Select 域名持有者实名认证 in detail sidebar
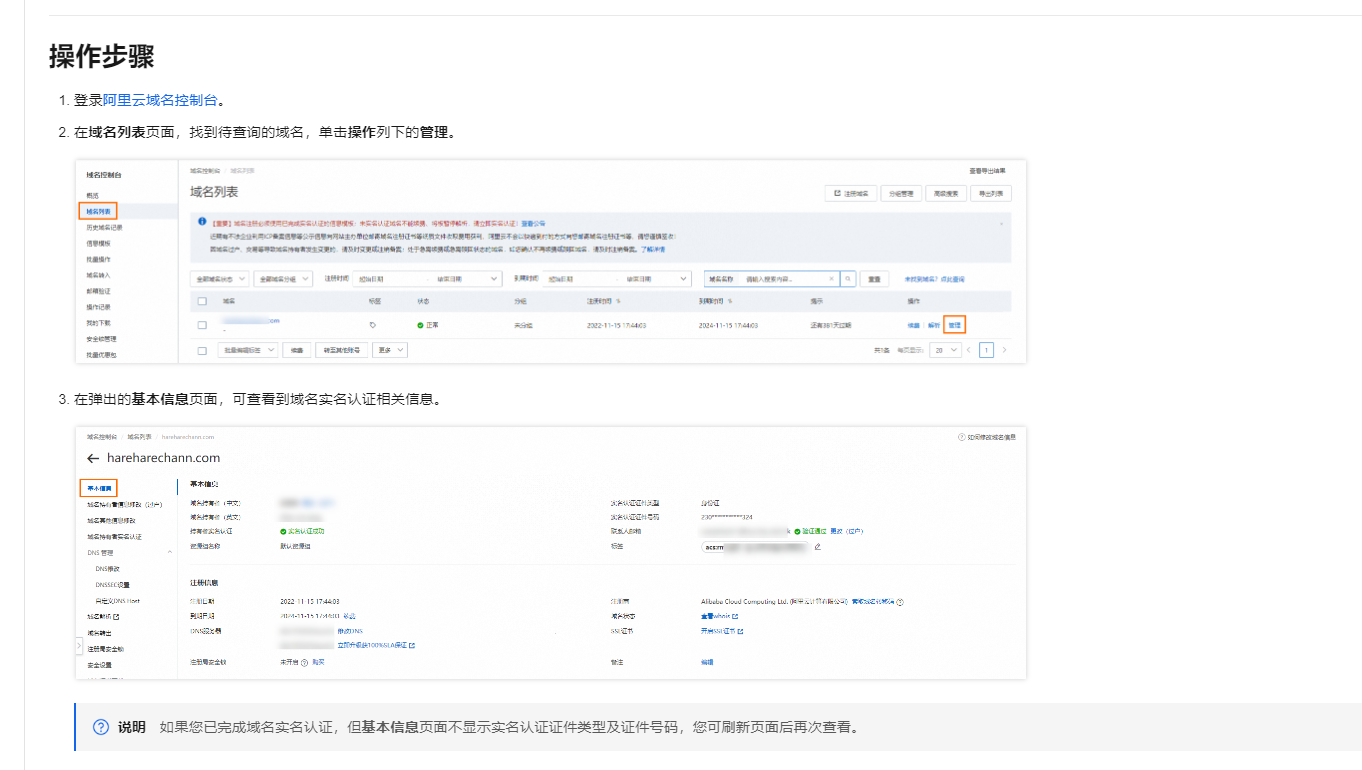The height and width of the screenshot is (770, 1362). (x=114, y=537)
